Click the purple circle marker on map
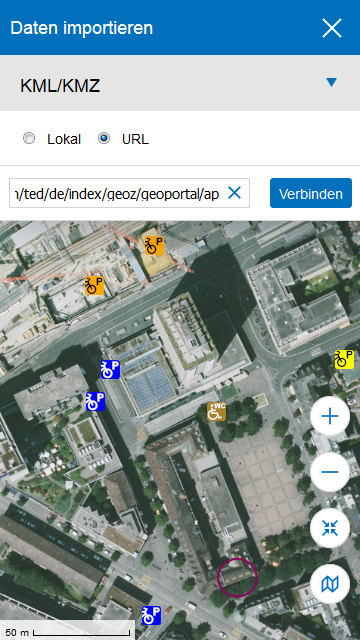The width and height of the screenshot is (360, 640). pyautogui.click(x=237, y=578)
